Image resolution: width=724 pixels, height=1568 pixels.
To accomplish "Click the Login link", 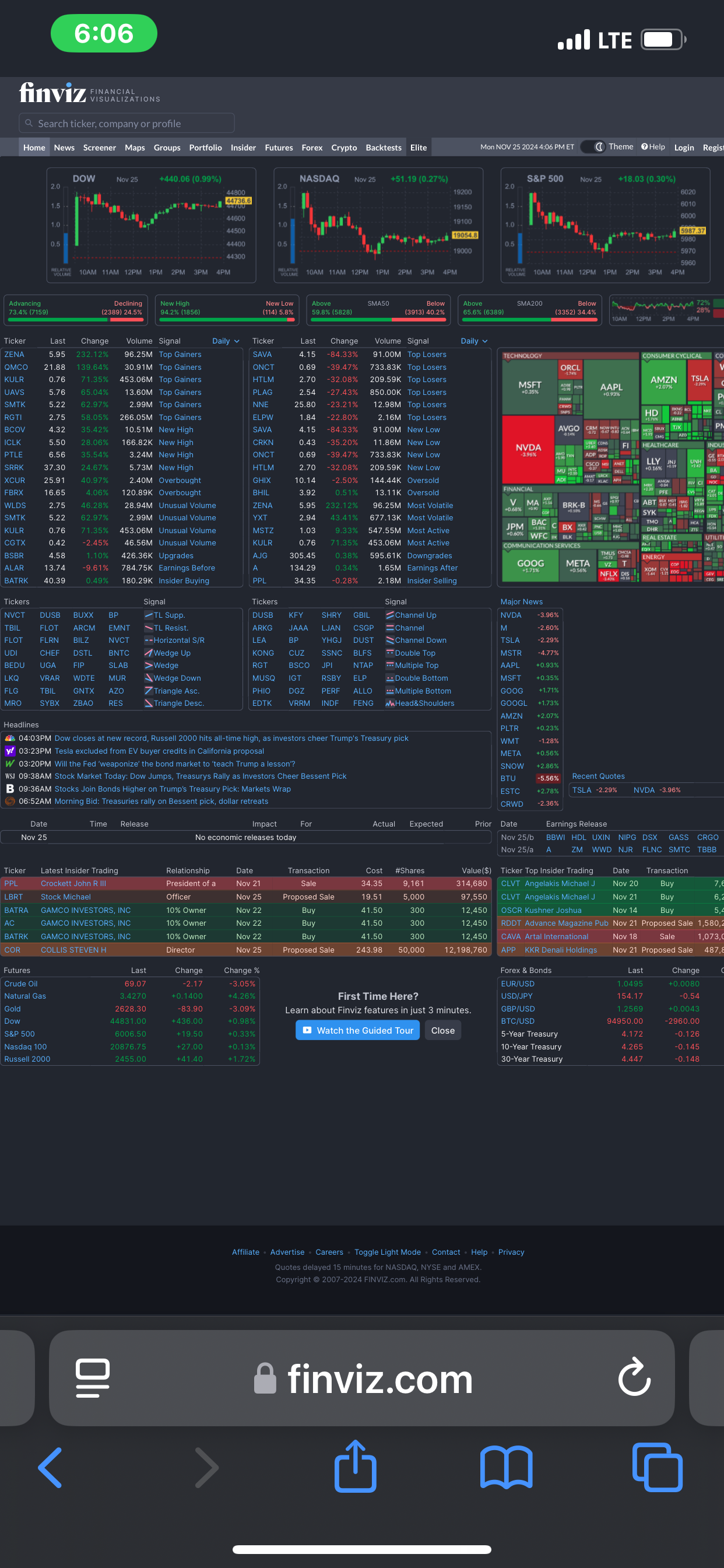I will [x=684, y=148].
